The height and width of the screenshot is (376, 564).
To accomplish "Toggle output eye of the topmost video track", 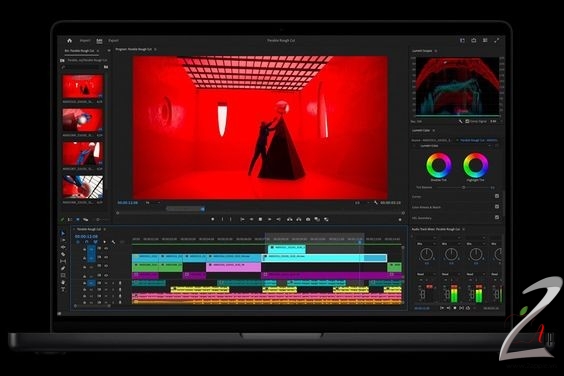I will [106, 249].
